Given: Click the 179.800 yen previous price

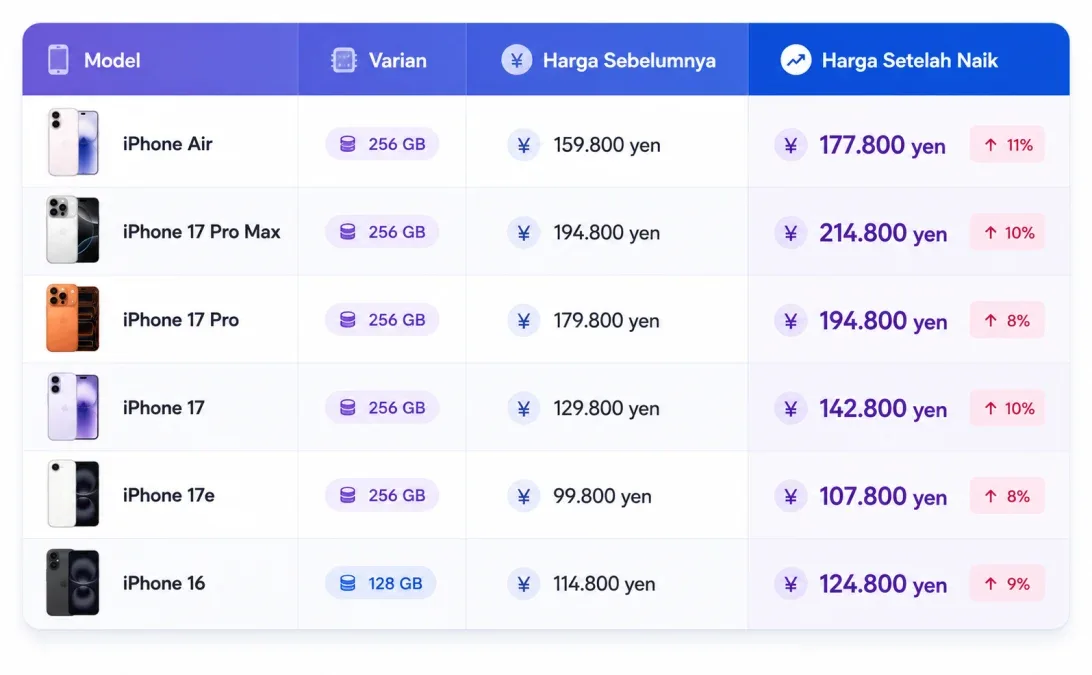Looking at the screenshot, I should [x=606, y=320].
